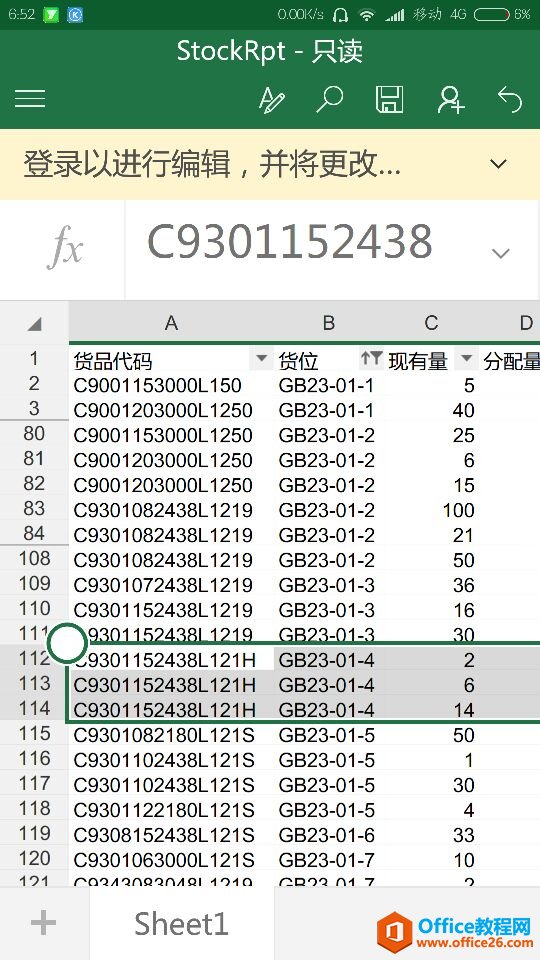Select cell C9301072438L1219
Image resolution: width=540 pixels, height=960 pixels.
171,586
